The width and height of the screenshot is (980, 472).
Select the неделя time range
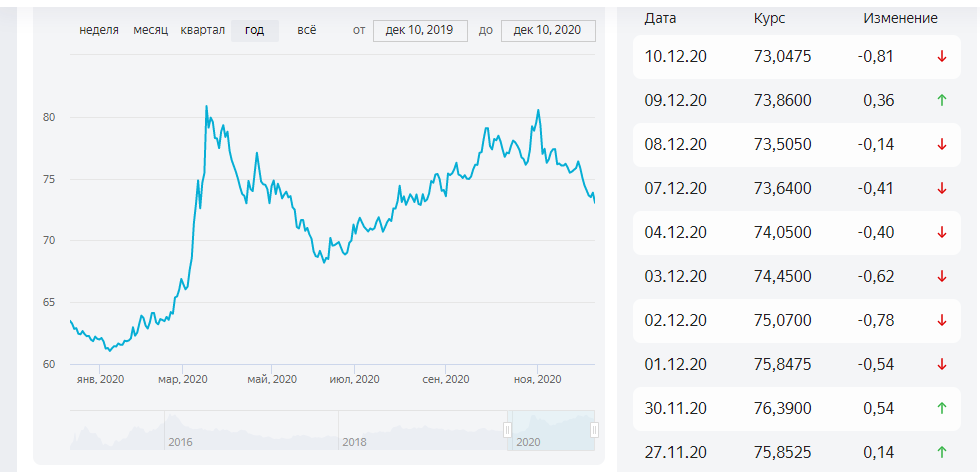coord(99,30)
